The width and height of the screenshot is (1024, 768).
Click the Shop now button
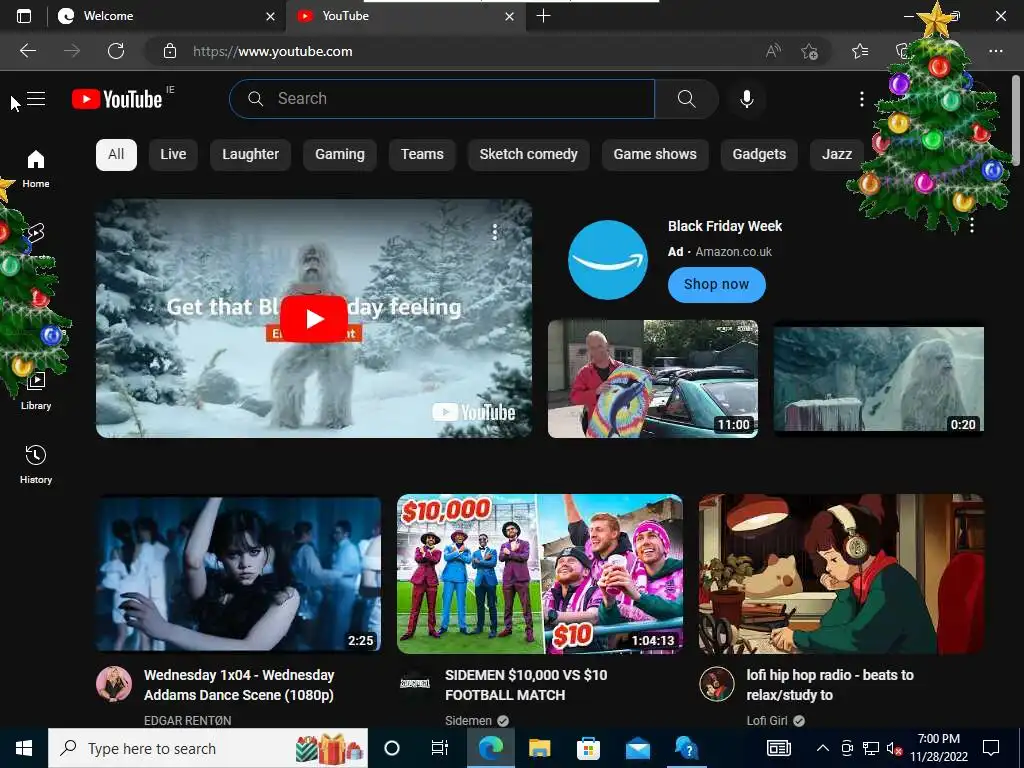(x=716, y=285)
